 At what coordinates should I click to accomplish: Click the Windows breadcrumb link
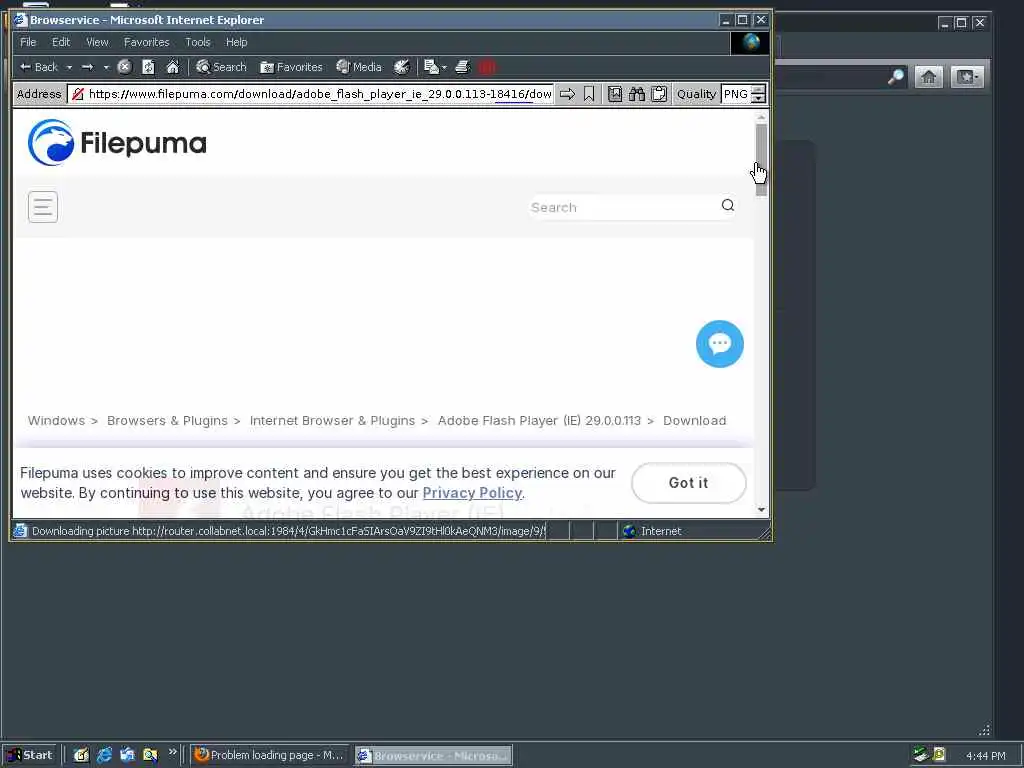[56, 421]
